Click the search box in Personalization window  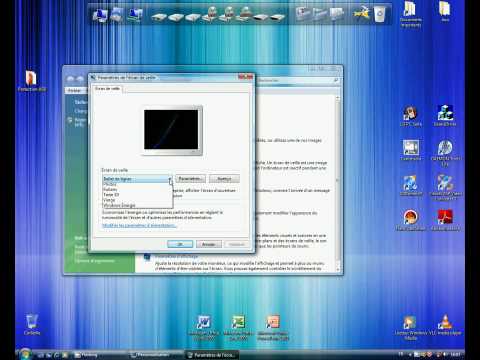point(298,80)
